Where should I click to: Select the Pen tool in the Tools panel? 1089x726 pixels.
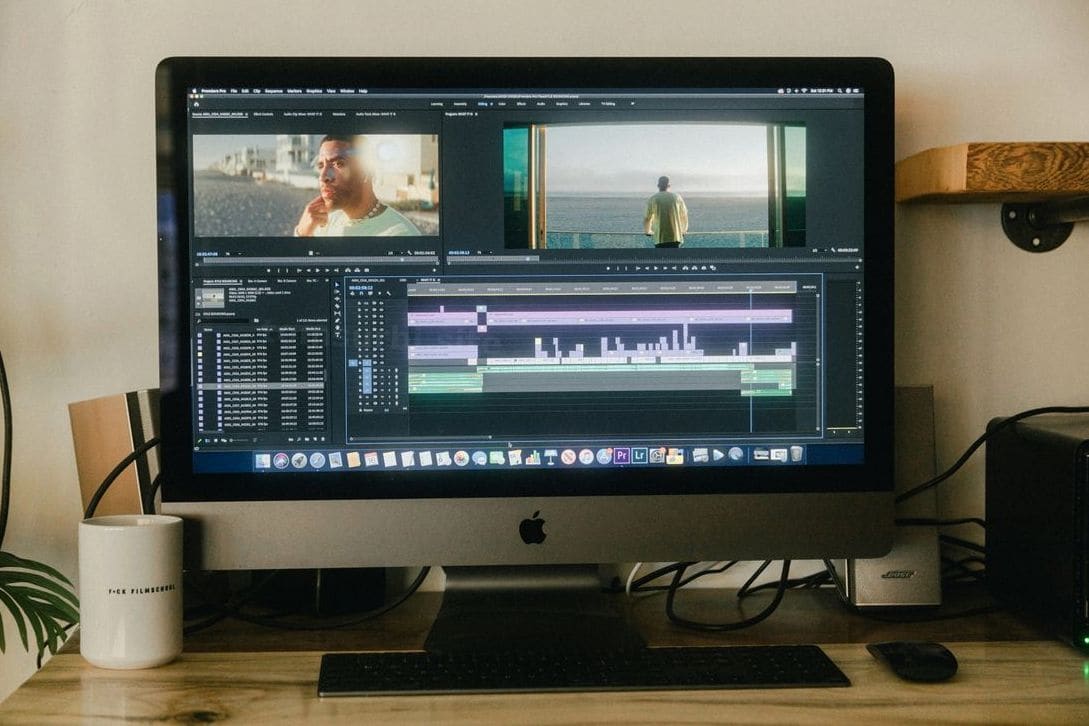click(x=338, y=321)
